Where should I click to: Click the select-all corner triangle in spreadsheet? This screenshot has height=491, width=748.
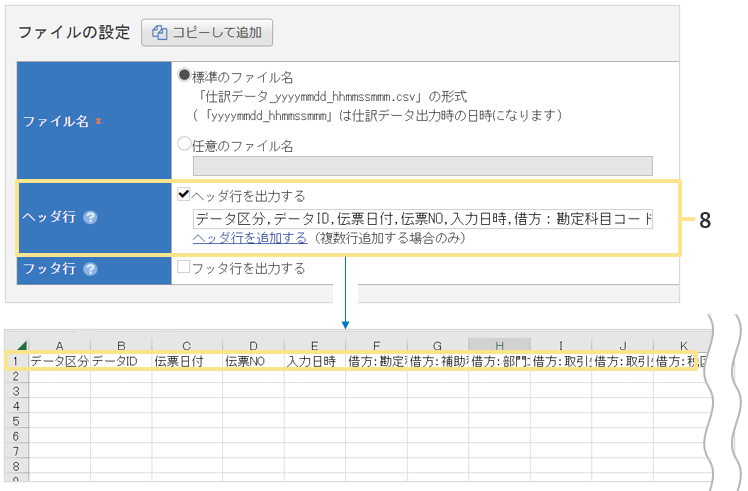click(21, 345)
